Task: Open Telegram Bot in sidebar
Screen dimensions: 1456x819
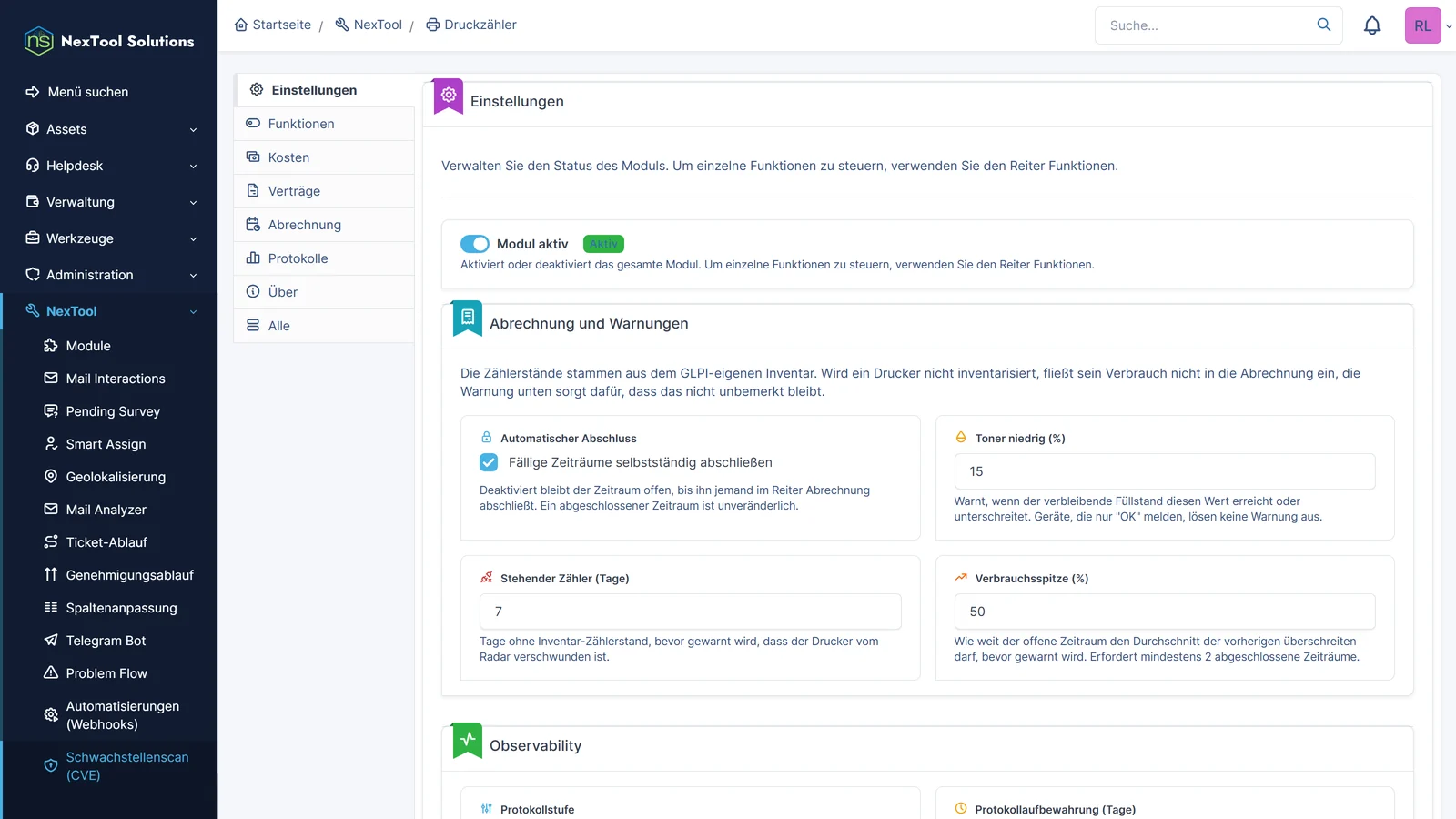Action: pyautogui.click(x=109, y=641)
